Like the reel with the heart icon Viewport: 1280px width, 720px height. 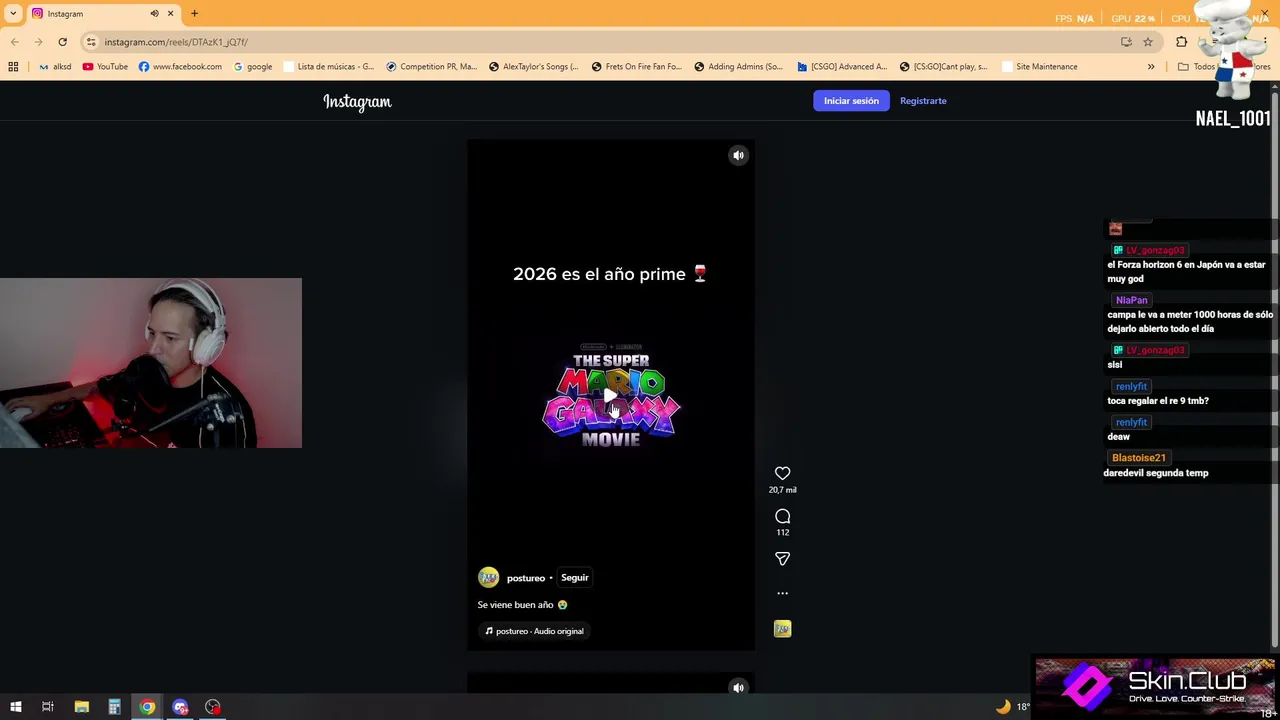[x=782, y=473]
